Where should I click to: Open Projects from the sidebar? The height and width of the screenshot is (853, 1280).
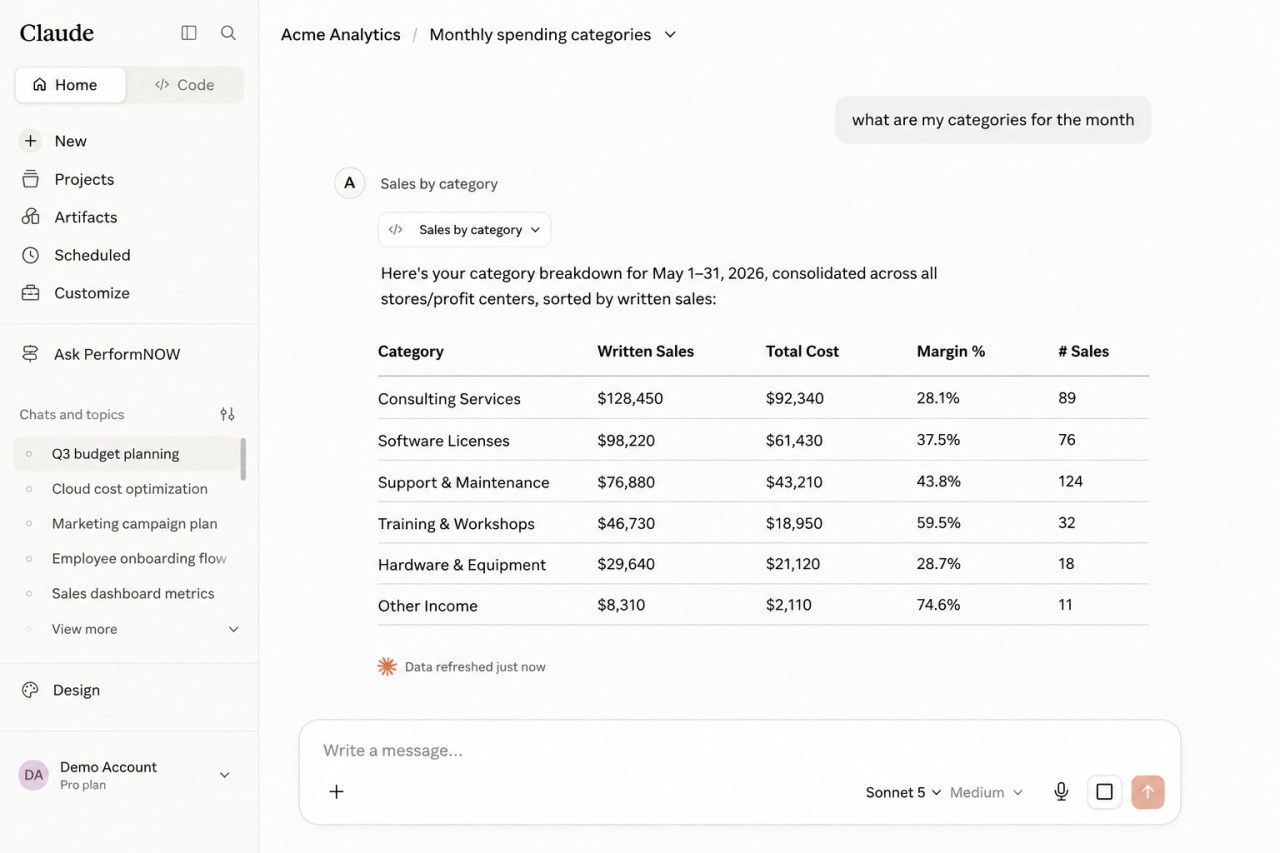coord(84,179)
